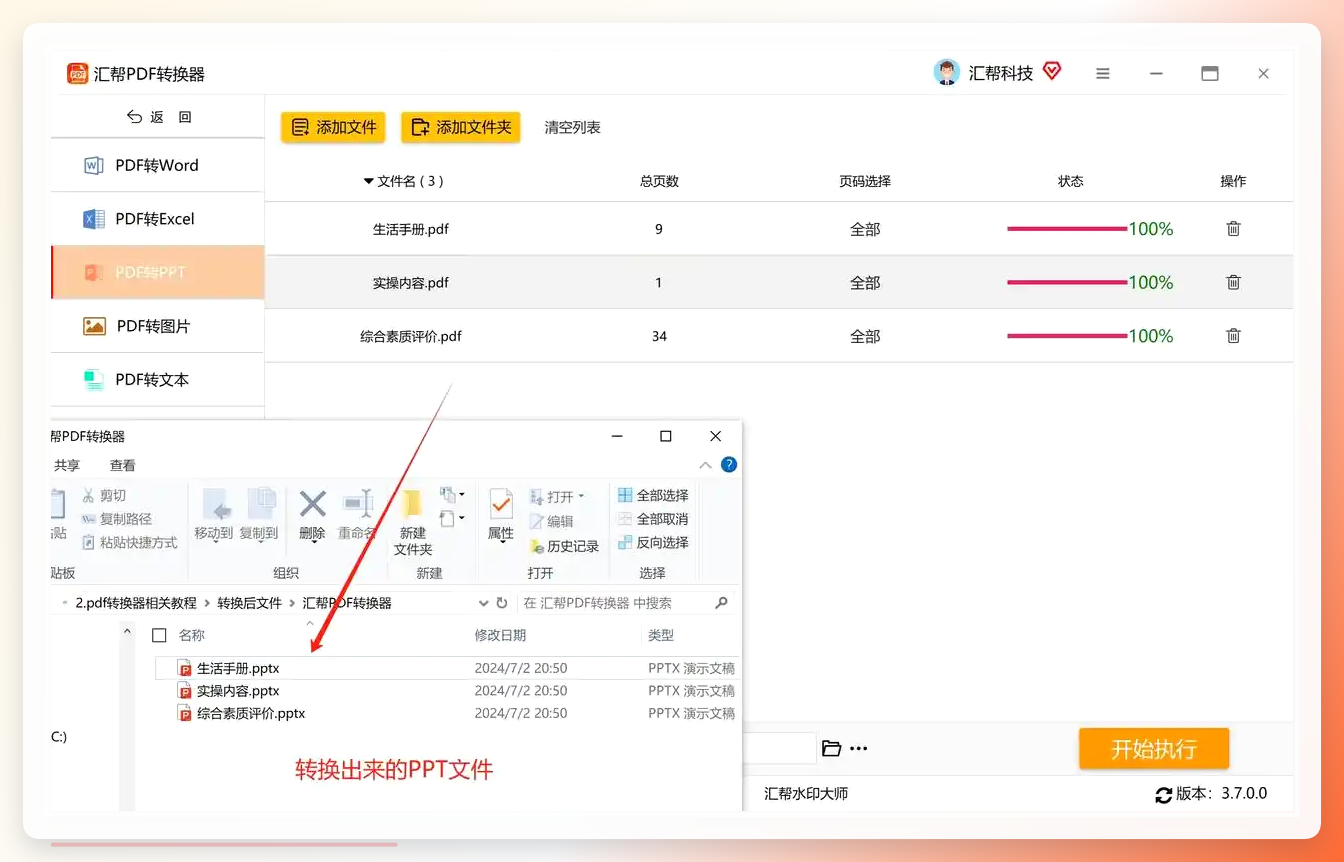This screenshot has height=862, width=1344.
Task: Expand the 打开 dropdown arrow in ribbon
Action: click(581, 497)
